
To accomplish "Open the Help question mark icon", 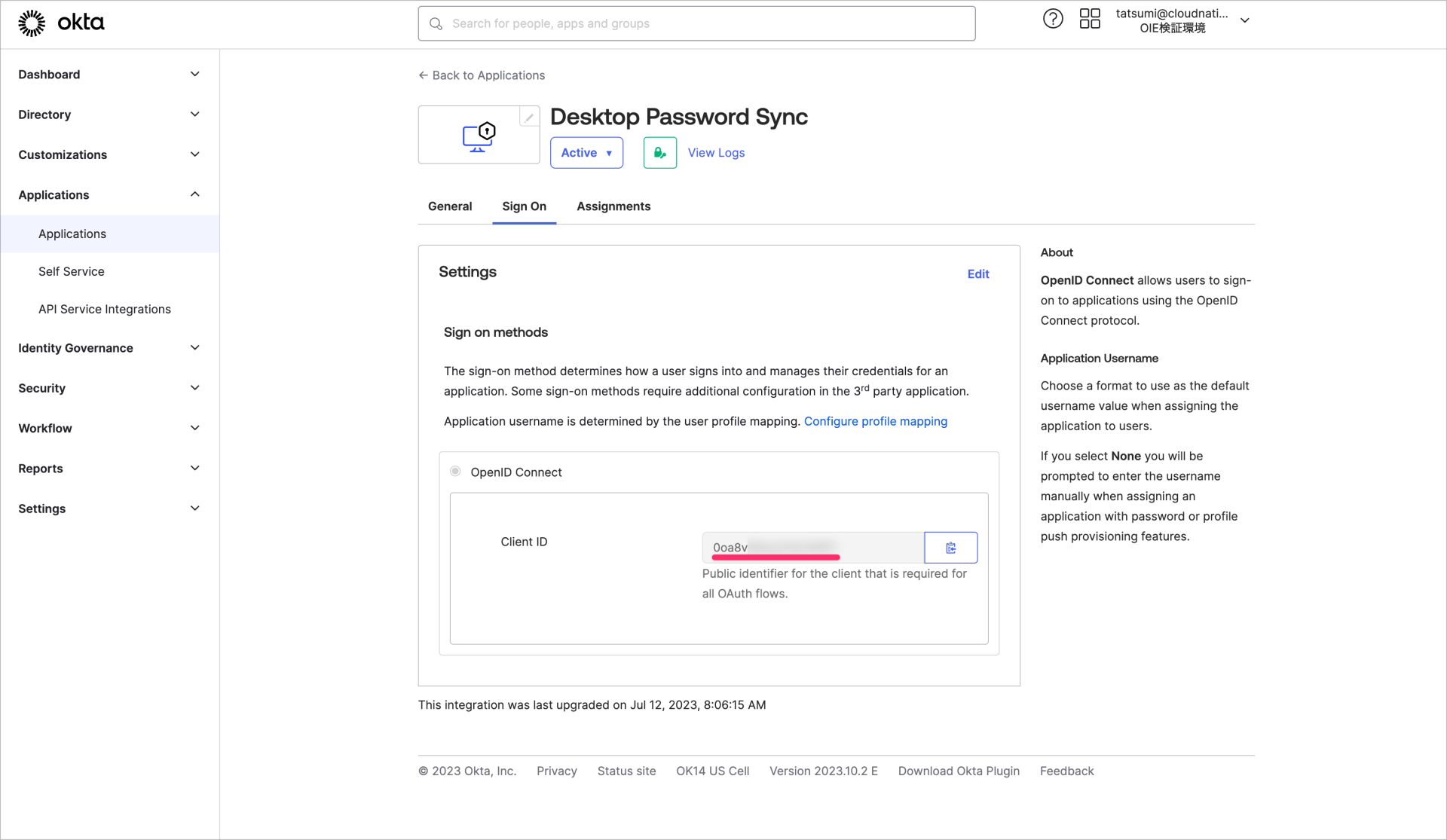I will tap(1053, 18).
